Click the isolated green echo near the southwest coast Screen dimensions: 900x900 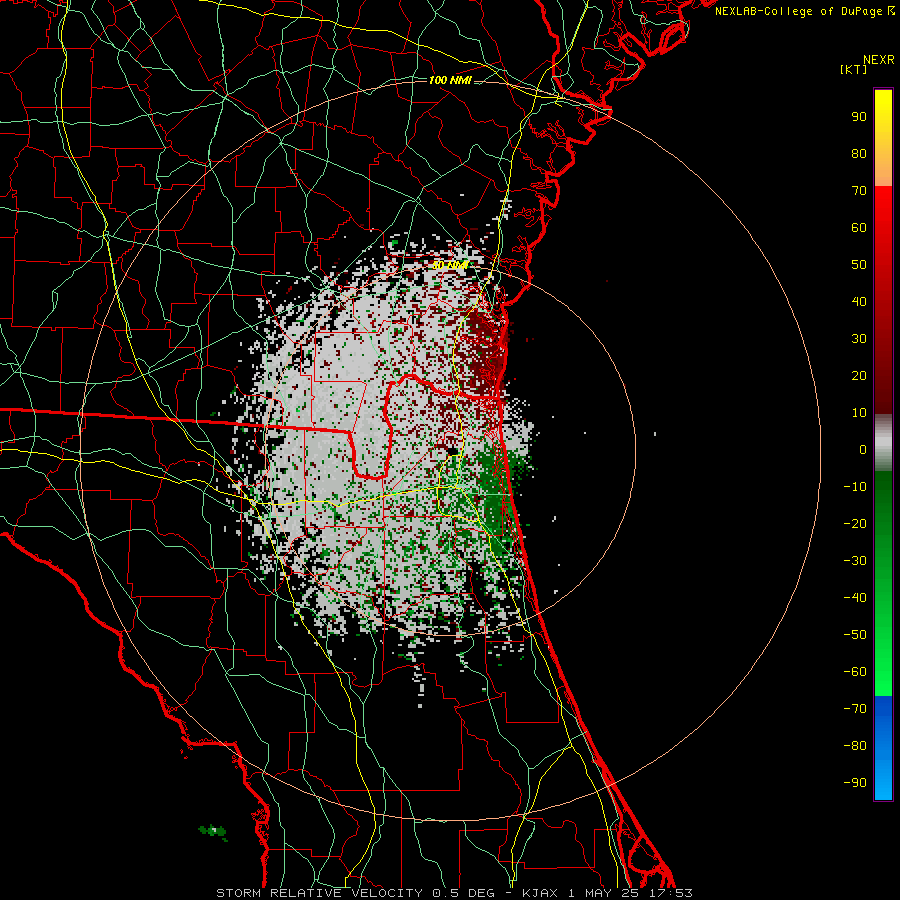point(213,831)
